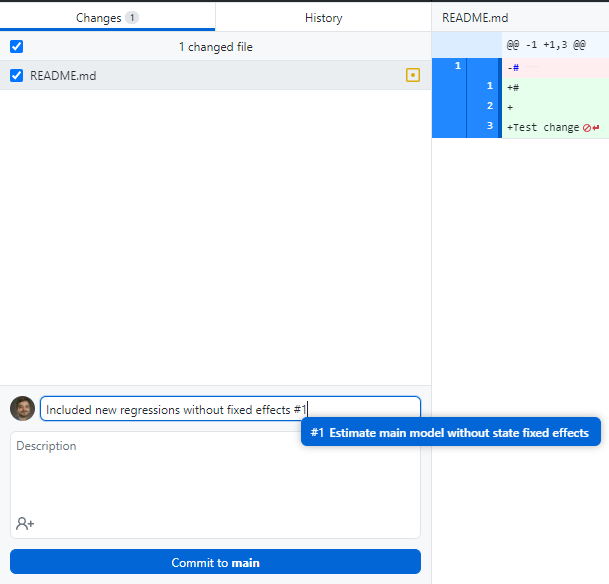Toggle old line number 1 of deleted row
This screenshot has height=584, width=609.
pos(457,66)
